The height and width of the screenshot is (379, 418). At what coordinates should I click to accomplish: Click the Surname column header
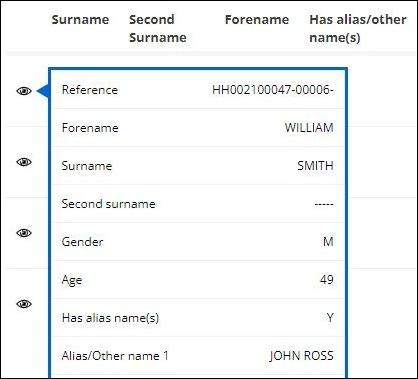[80, 19]
